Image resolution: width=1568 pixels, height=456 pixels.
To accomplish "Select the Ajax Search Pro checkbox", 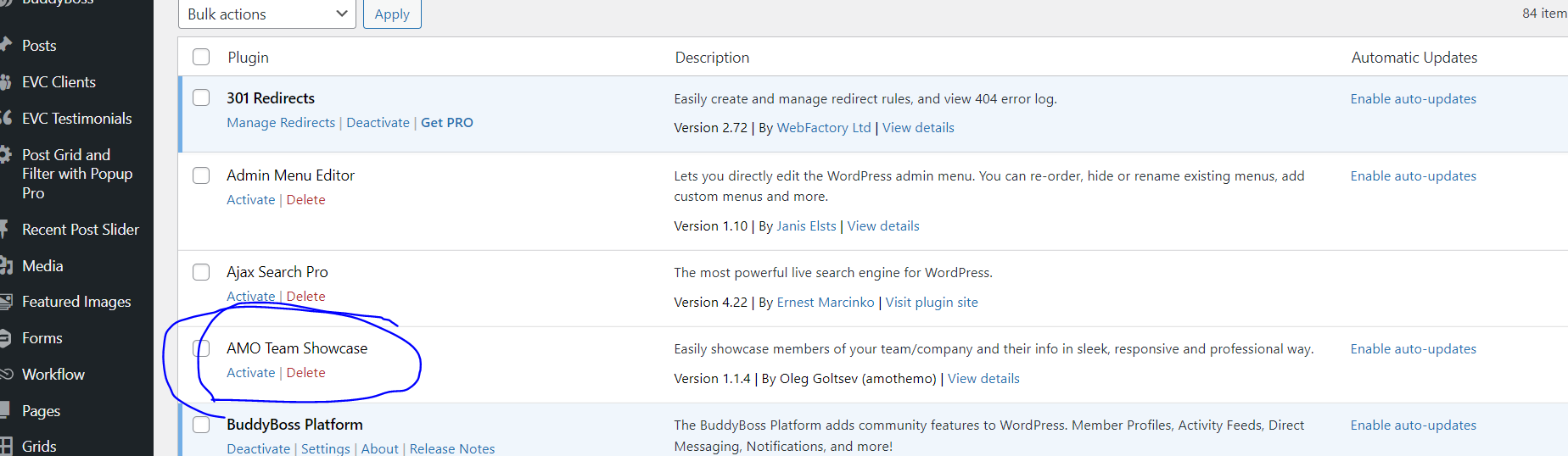I will (201, 272).
